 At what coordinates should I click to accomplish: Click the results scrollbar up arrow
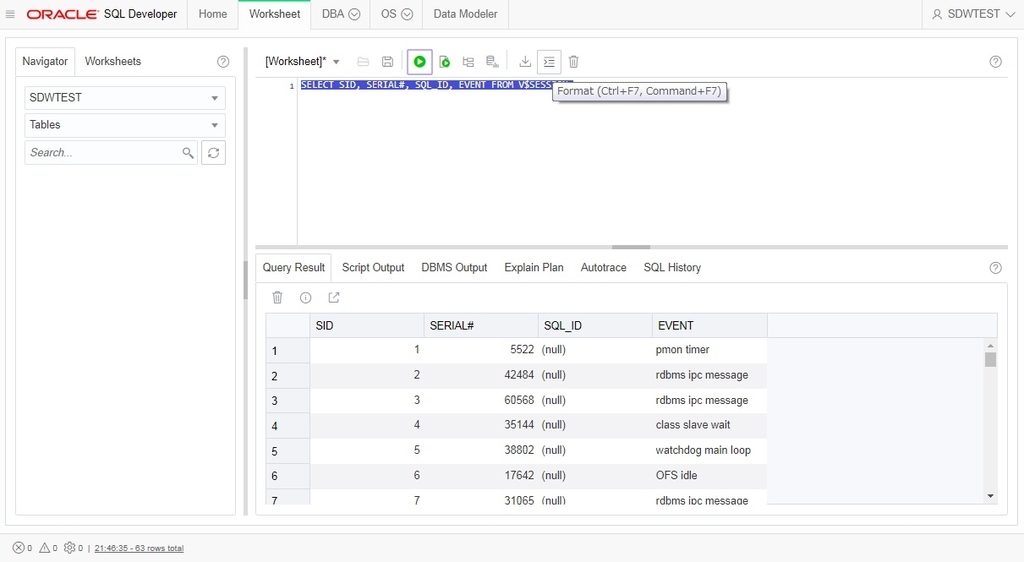pos(991,345)
